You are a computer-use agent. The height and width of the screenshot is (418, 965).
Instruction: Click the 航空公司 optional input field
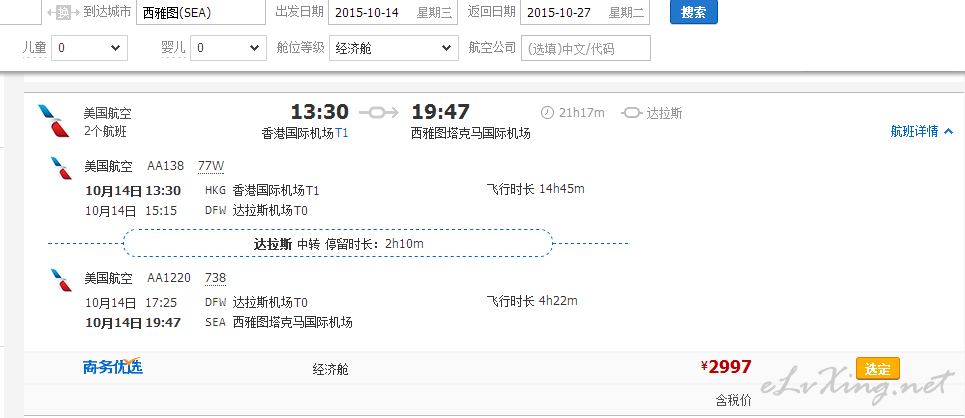[586, 48]
